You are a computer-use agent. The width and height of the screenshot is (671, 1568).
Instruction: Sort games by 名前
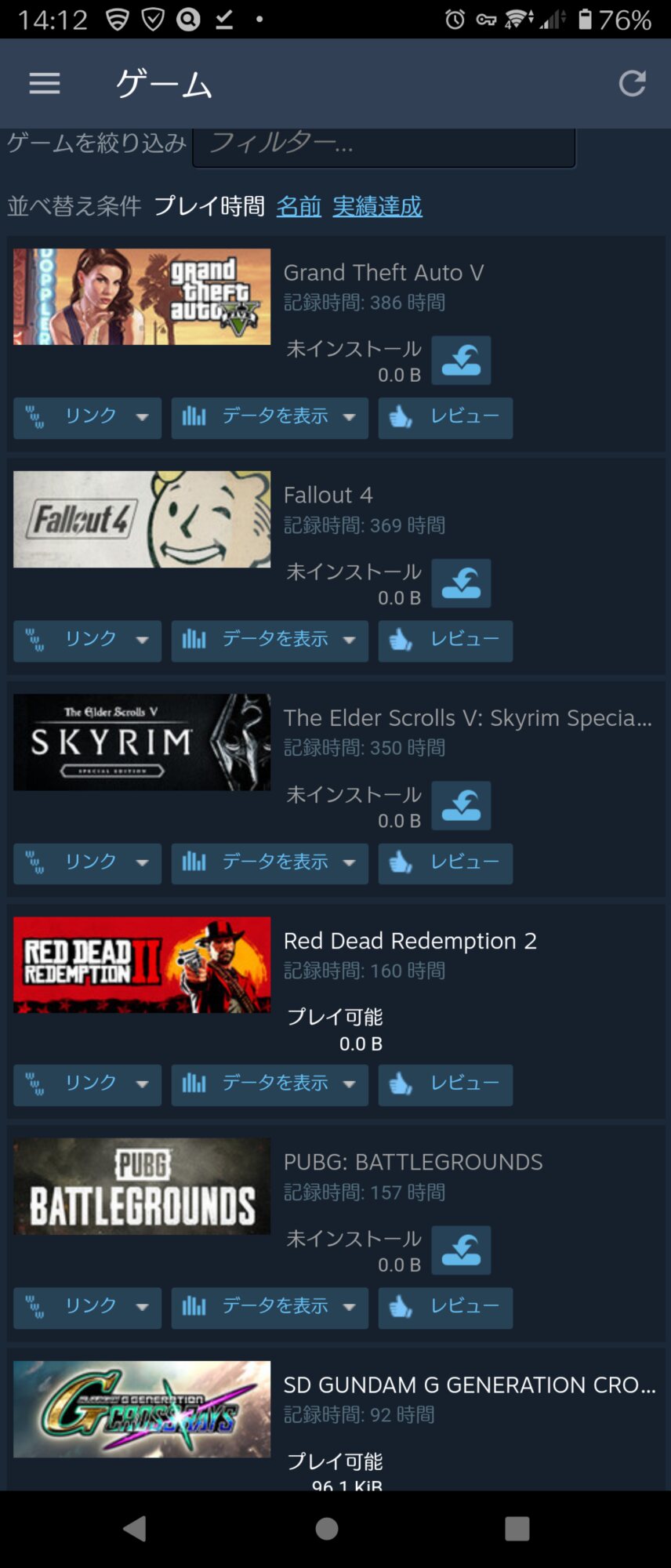click(x=299, y=206)
